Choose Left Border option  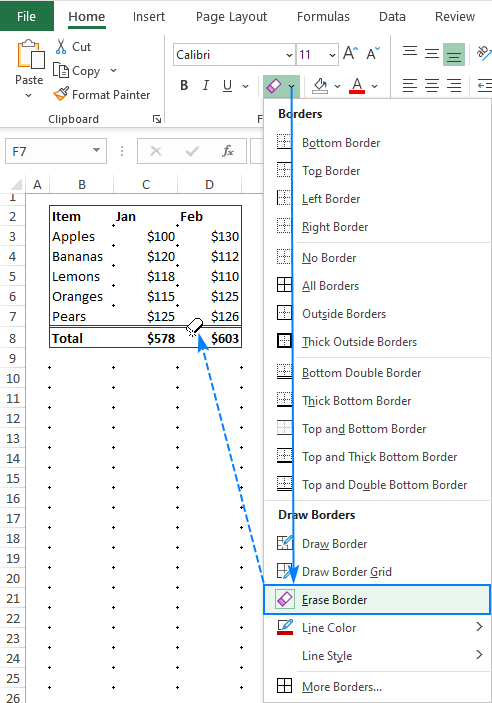tap(377, 199)
